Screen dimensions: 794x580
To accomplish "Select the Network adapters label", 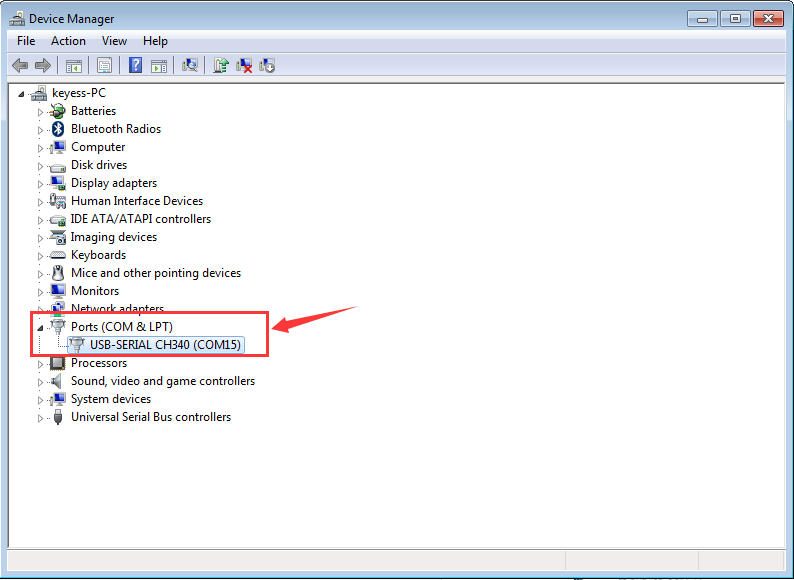I will point(117,308).
